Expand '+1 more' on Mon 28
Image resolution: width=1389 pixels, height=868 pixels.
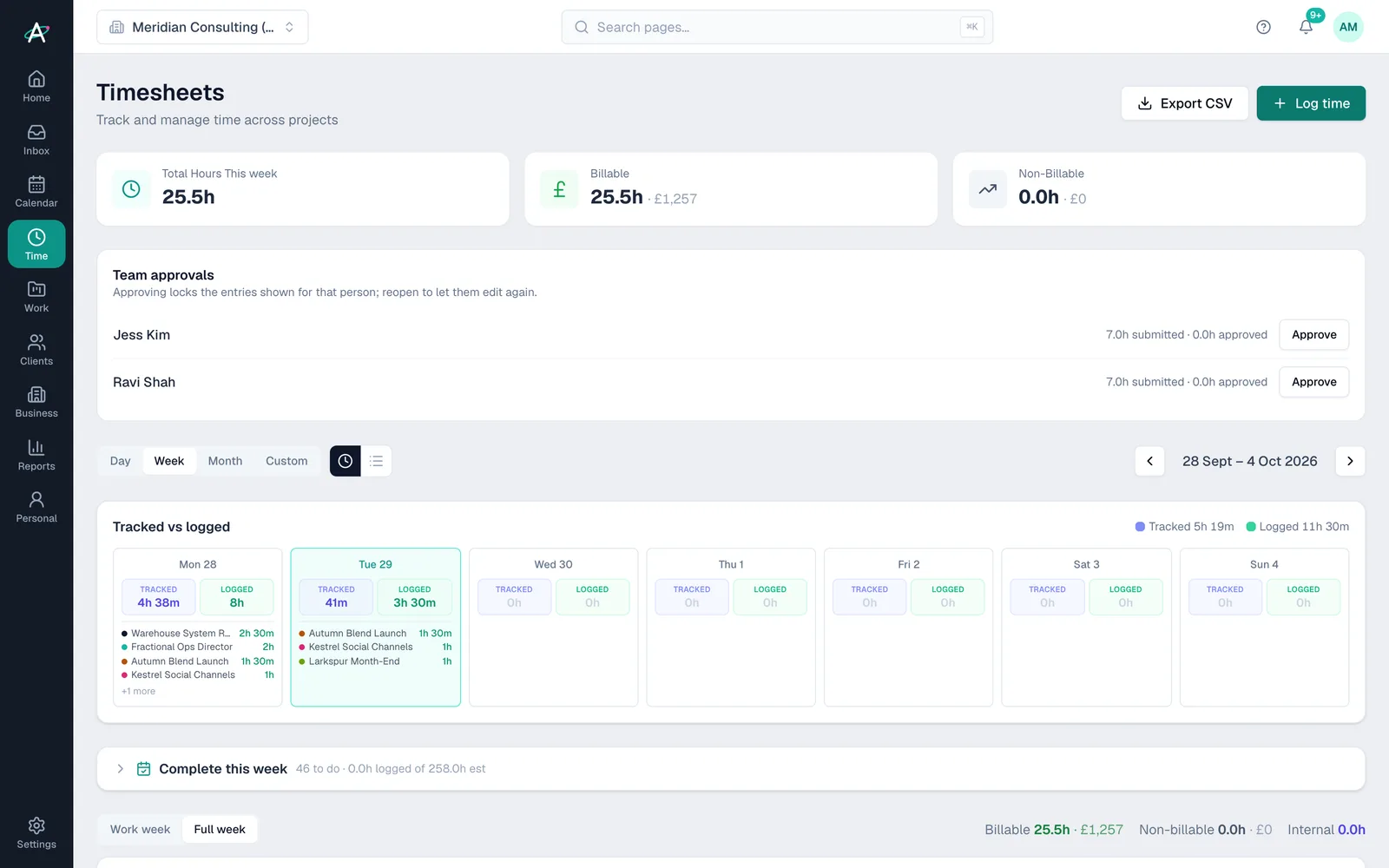139,691
